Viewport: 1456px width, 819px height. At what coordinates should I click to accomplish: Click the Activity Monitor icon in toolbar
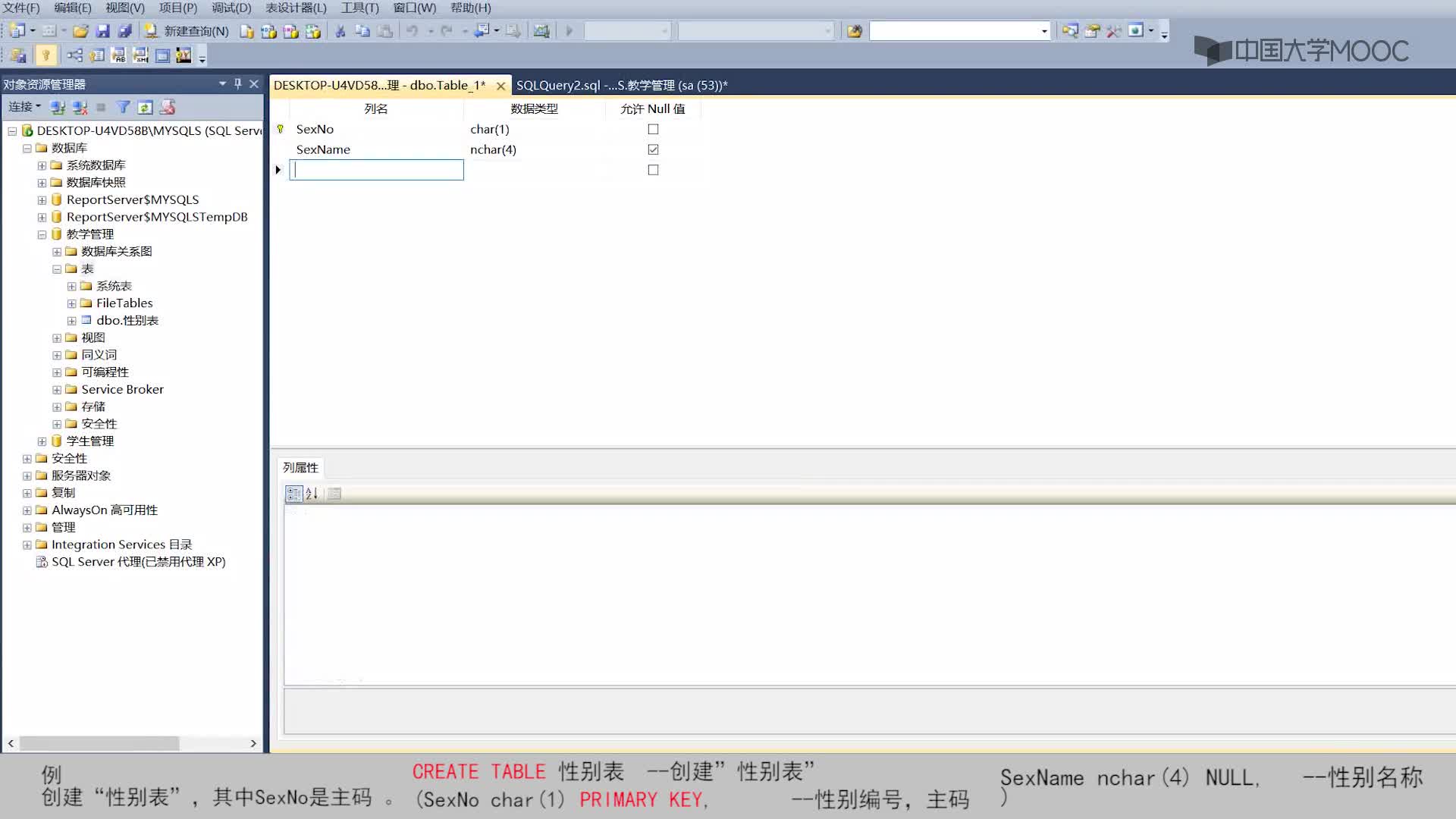tap(541, 31)
